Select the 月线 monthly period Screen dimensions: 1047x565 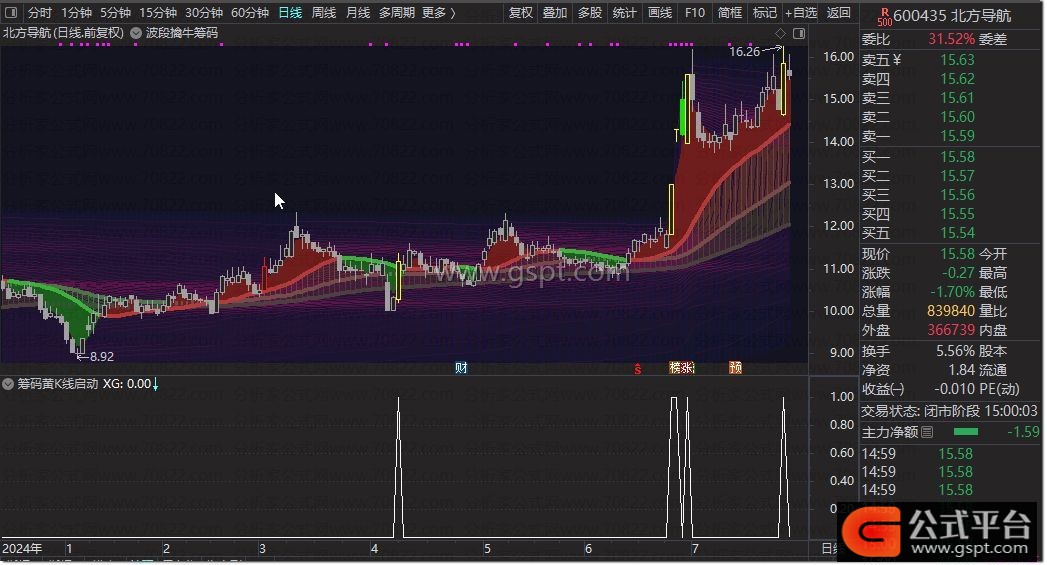(358, 13)
